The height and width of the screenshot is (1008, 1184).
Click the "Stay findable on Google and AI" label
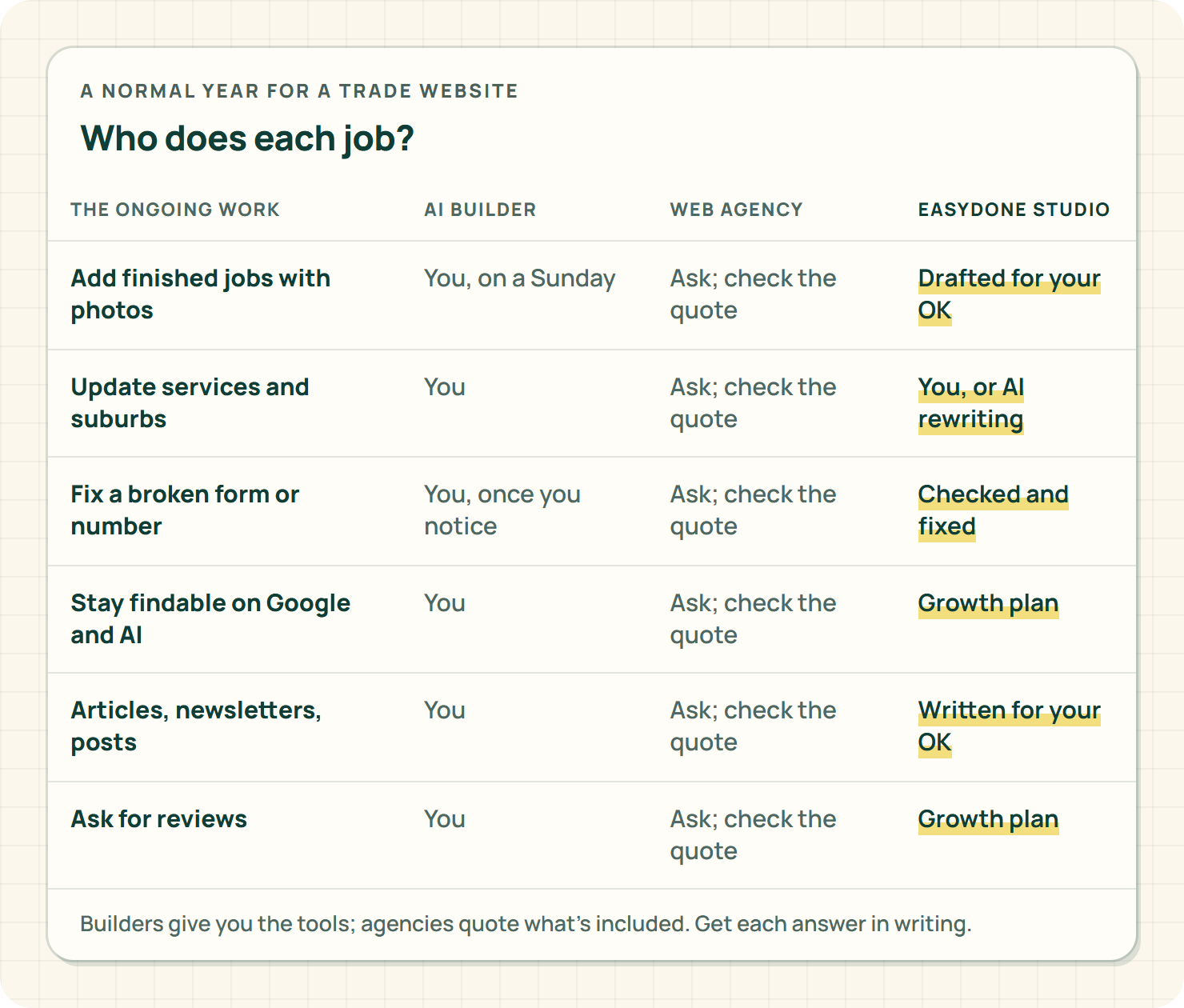pos(211,619)
